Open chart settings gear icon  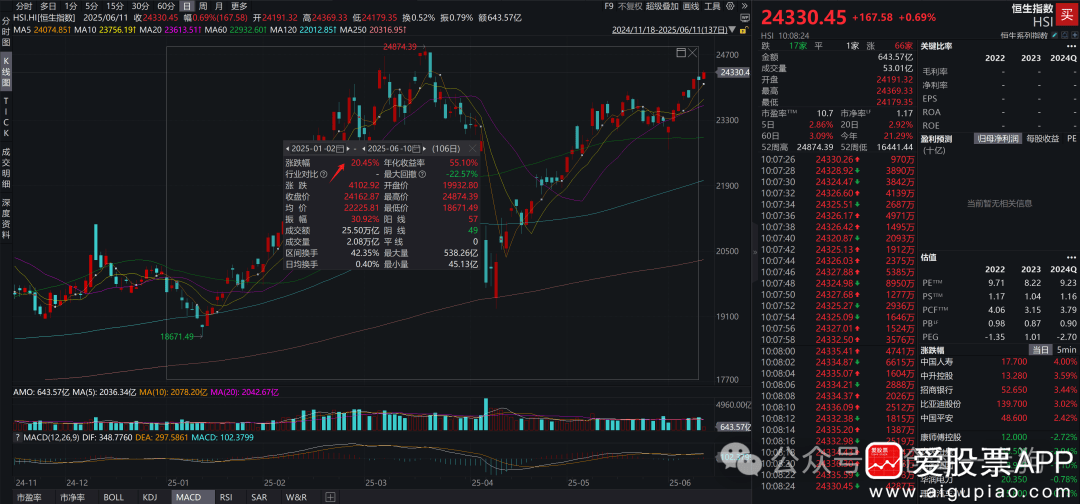[730, 6]
